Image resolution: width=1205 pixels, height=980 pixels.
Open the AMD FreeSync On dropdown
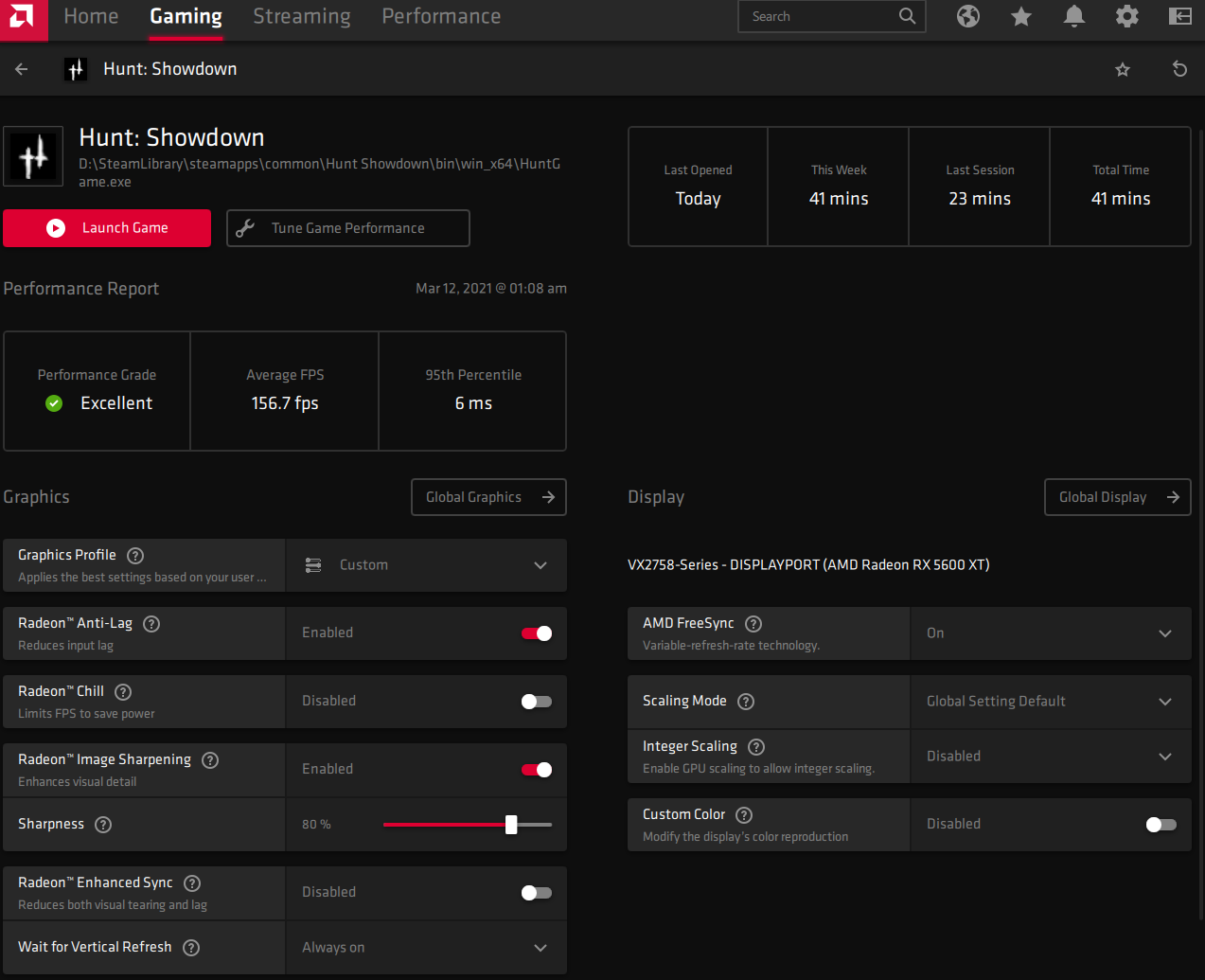point(1051,633)
